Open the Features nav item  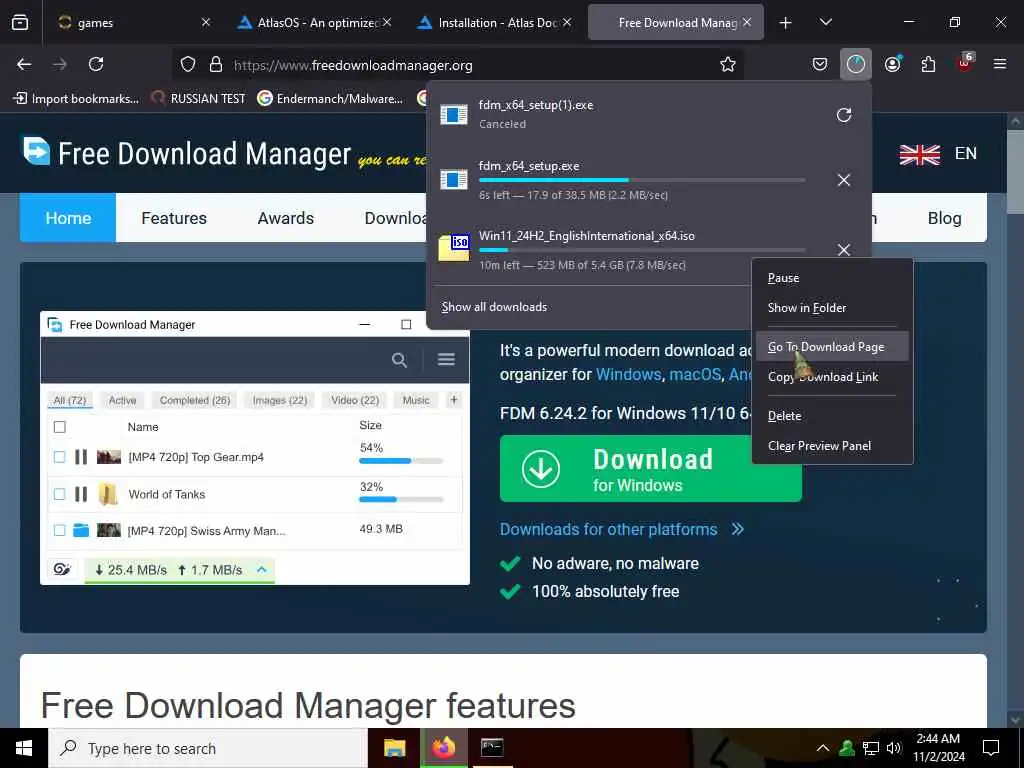[174, 218]
